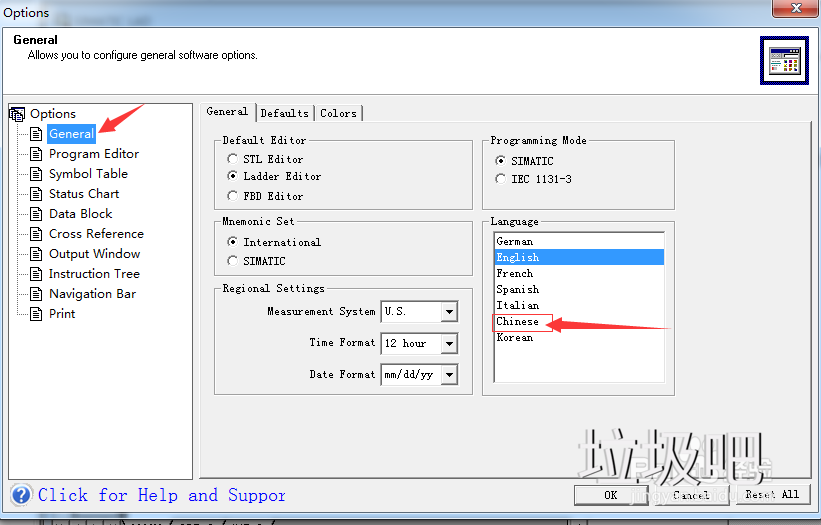
Task: Click the Status Chart page icon
Action: coord(37,194)
